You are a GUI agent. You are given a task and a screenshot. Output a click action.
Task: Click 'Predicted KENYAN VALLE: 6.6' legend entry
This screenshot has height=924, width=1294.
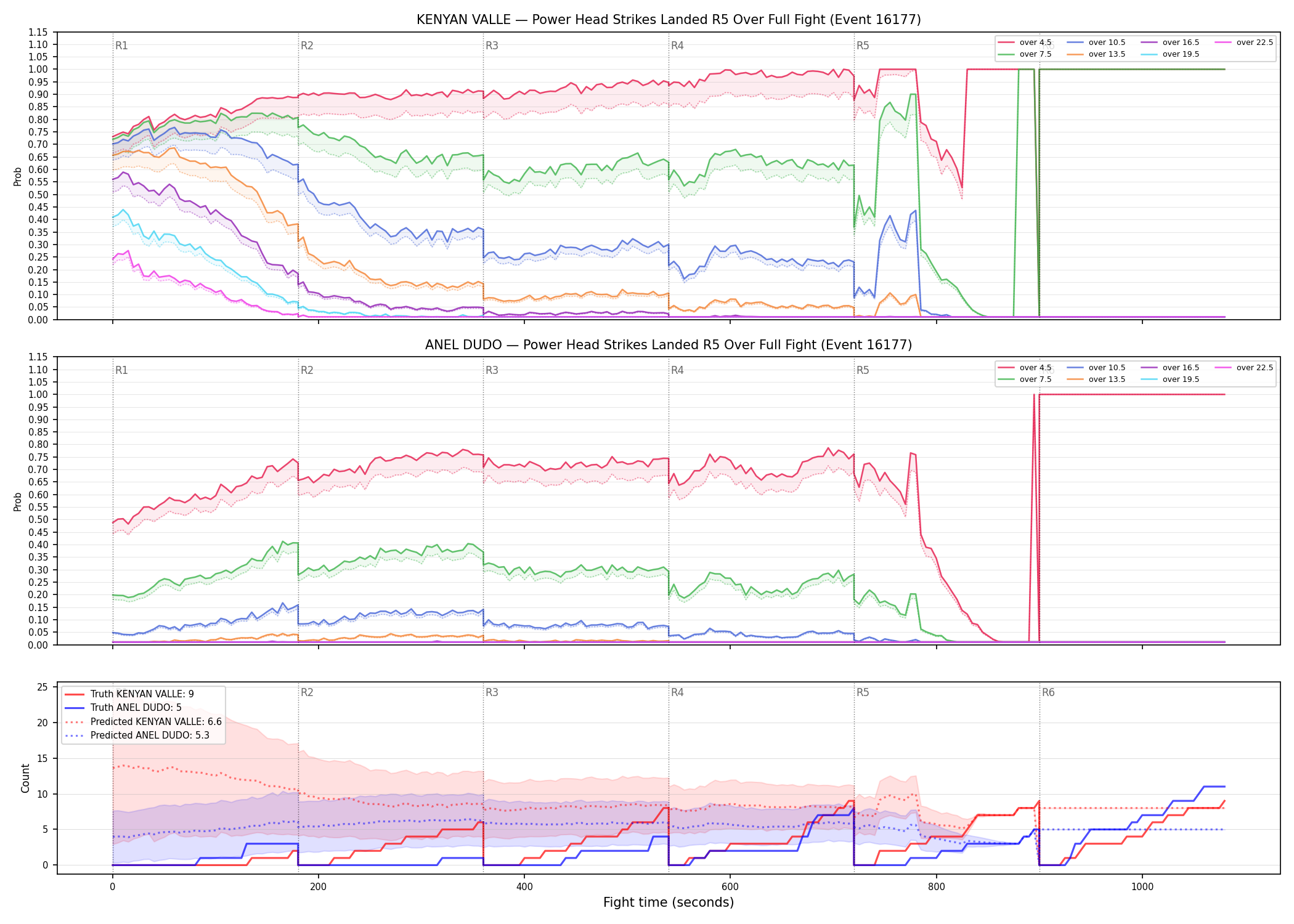tap(143, 722)
